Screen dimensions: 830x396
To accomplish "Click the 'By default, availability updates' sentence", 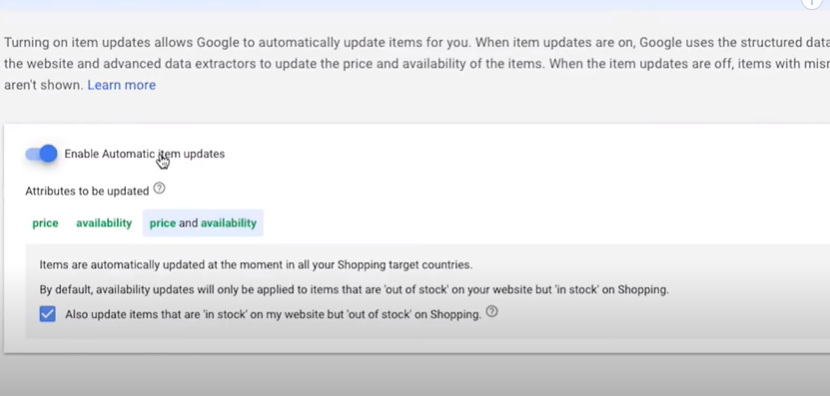I will point(354,290).
